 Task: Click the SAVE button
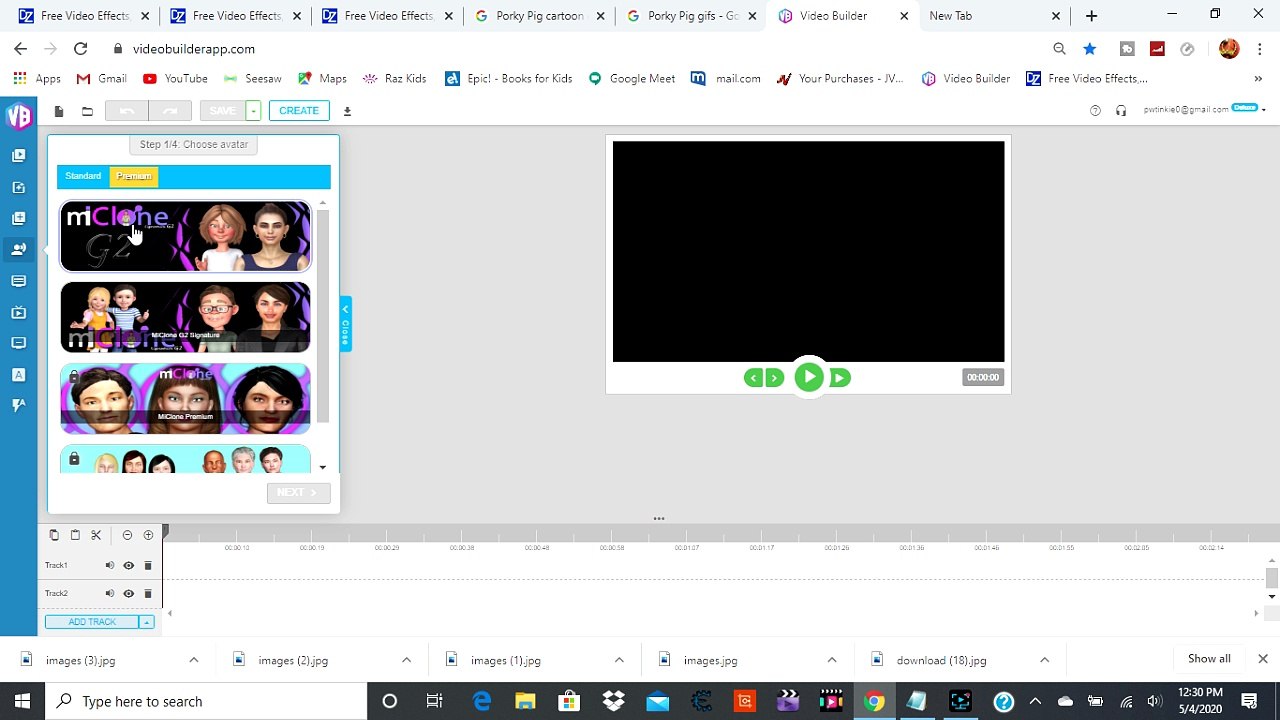[x=223, y=111]
